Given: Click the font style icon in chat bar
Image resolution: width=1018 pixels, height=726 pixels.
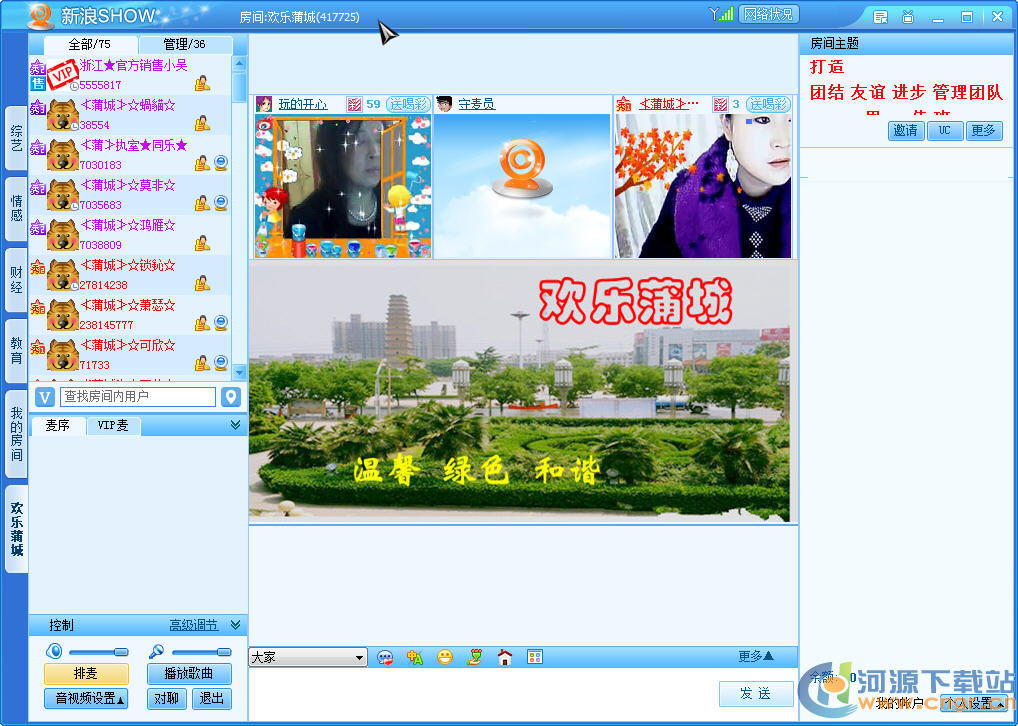Looking at the screenshot, I should point(414,657).
